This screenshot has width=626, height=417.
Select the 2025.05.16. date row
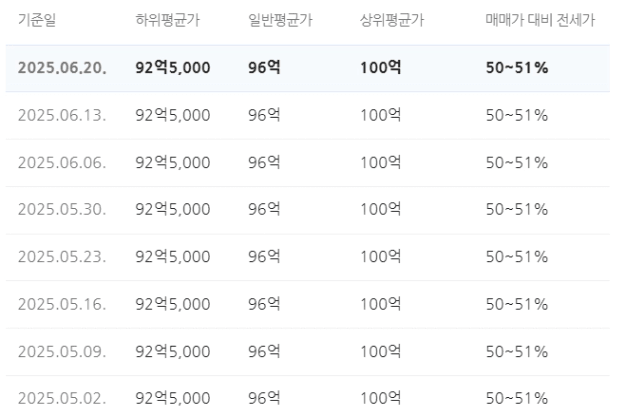(307, 304)
